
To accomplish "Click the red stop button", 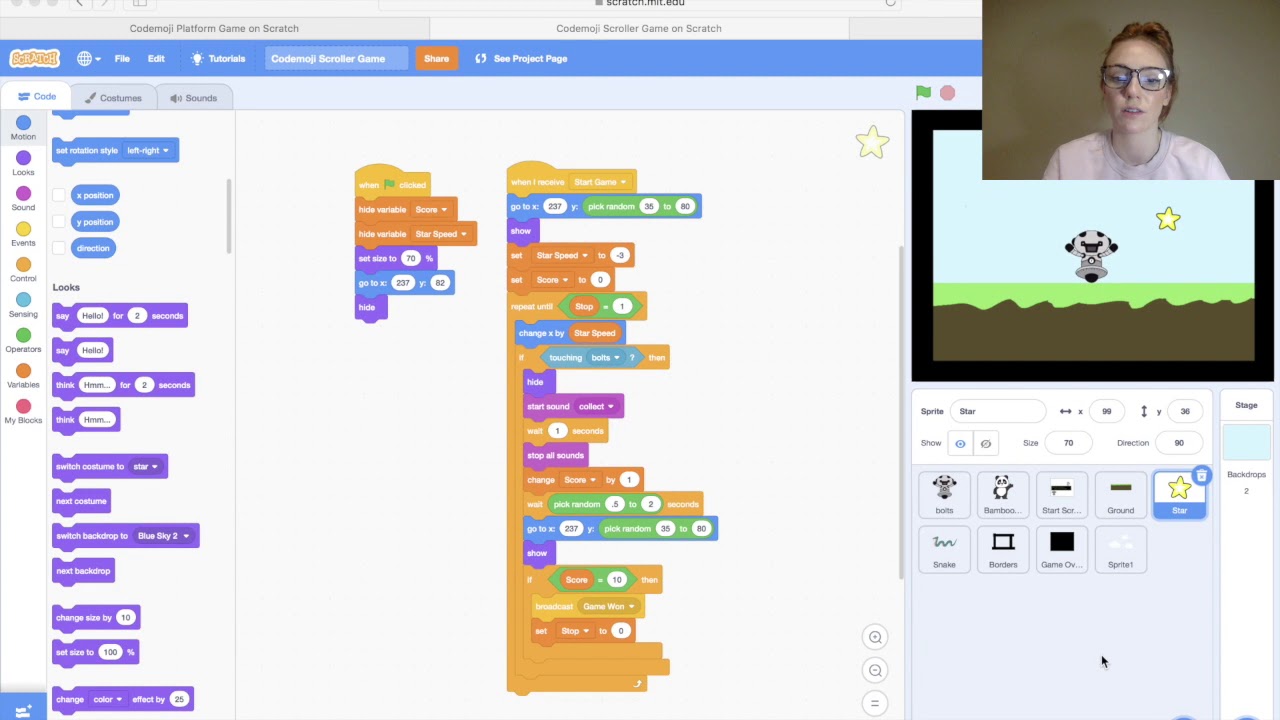I will (x=947, y=93).
